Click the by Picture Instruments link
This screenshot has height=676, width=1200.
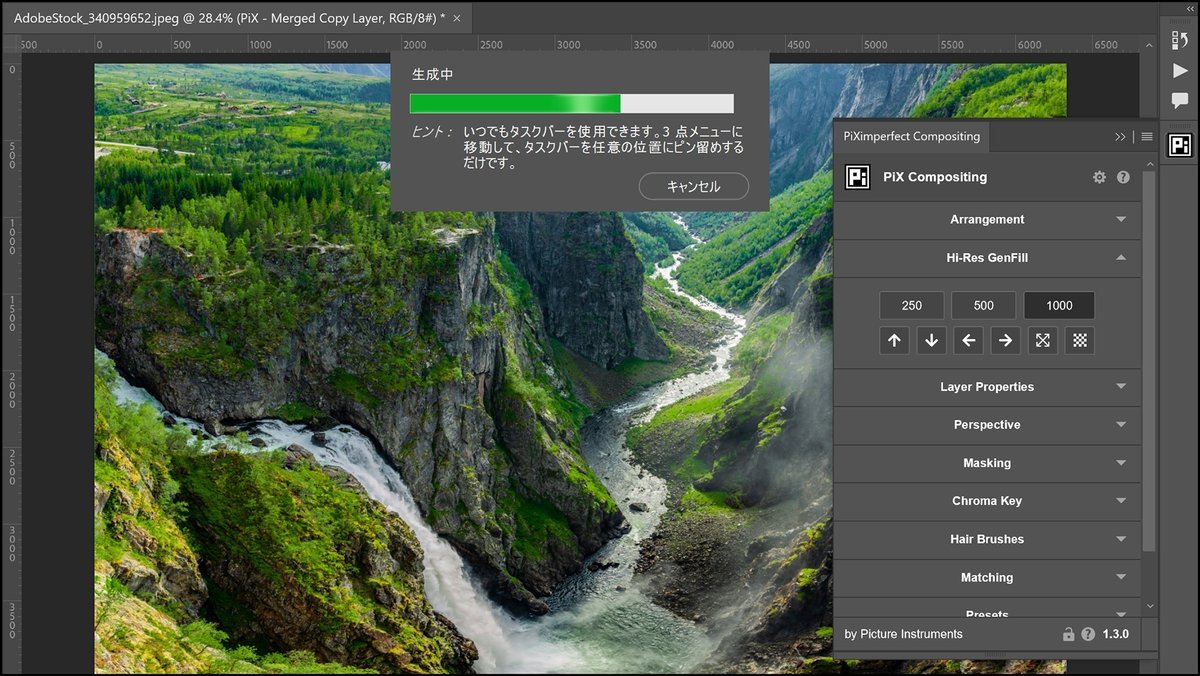[903, 634]
